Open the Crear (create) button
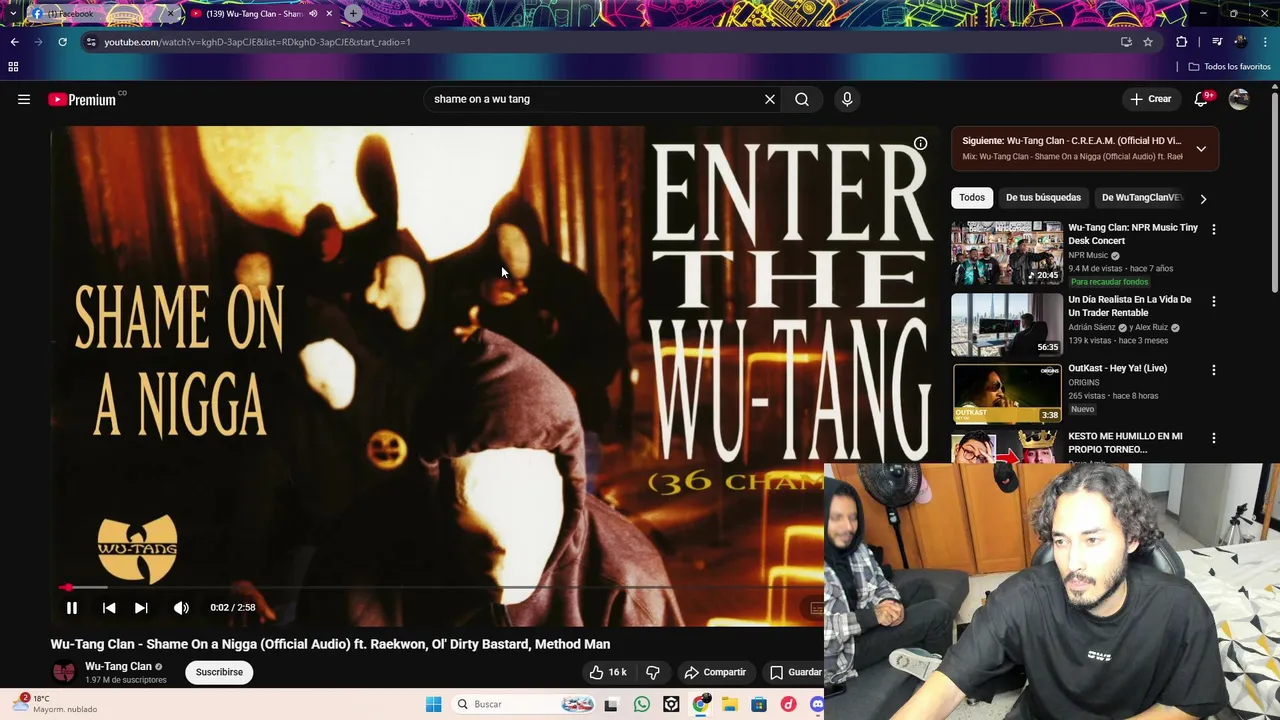Viewport: 1280px width, 720px height. [x=1151, y=99]
